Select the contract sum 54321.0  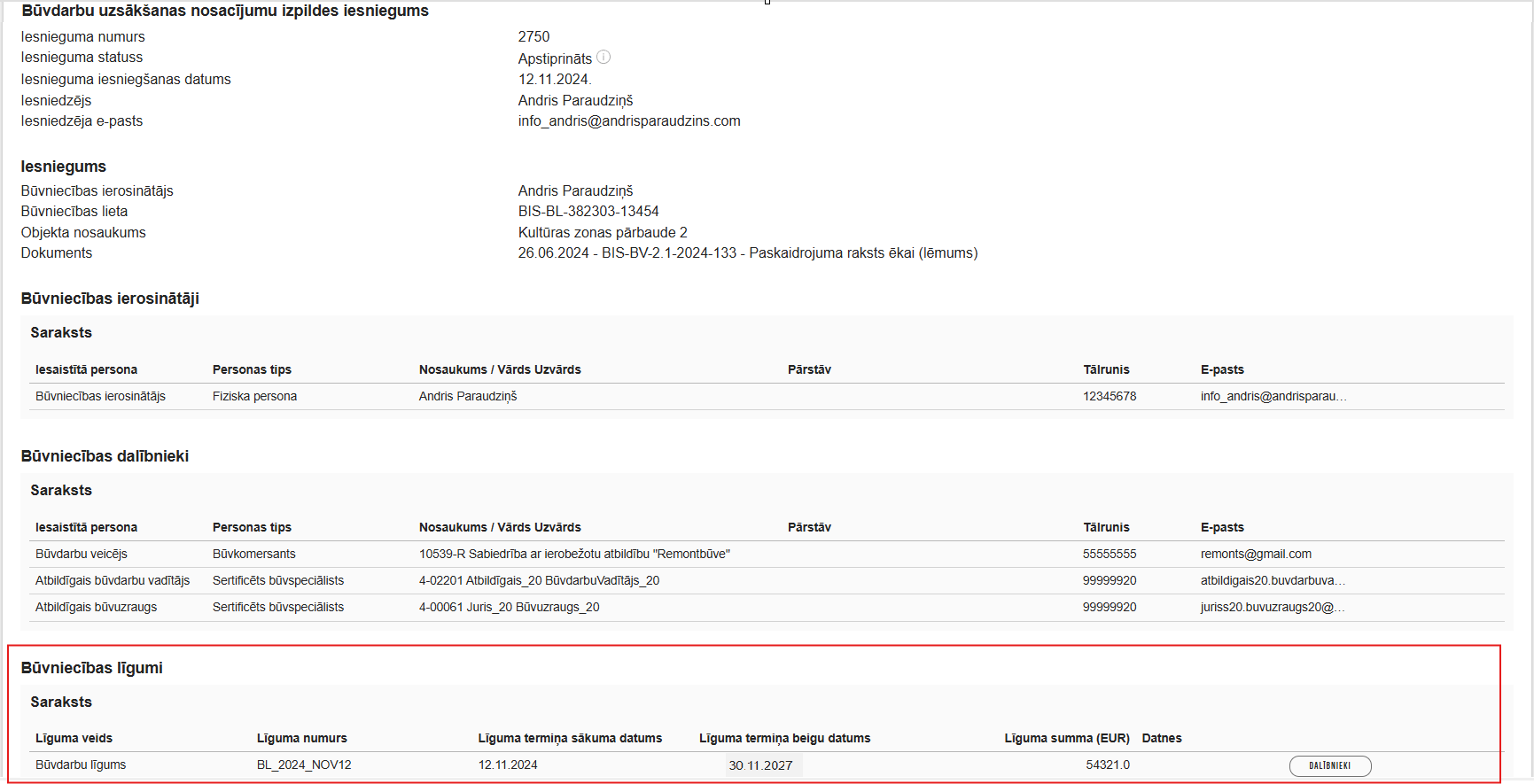tap(1108, 765)
